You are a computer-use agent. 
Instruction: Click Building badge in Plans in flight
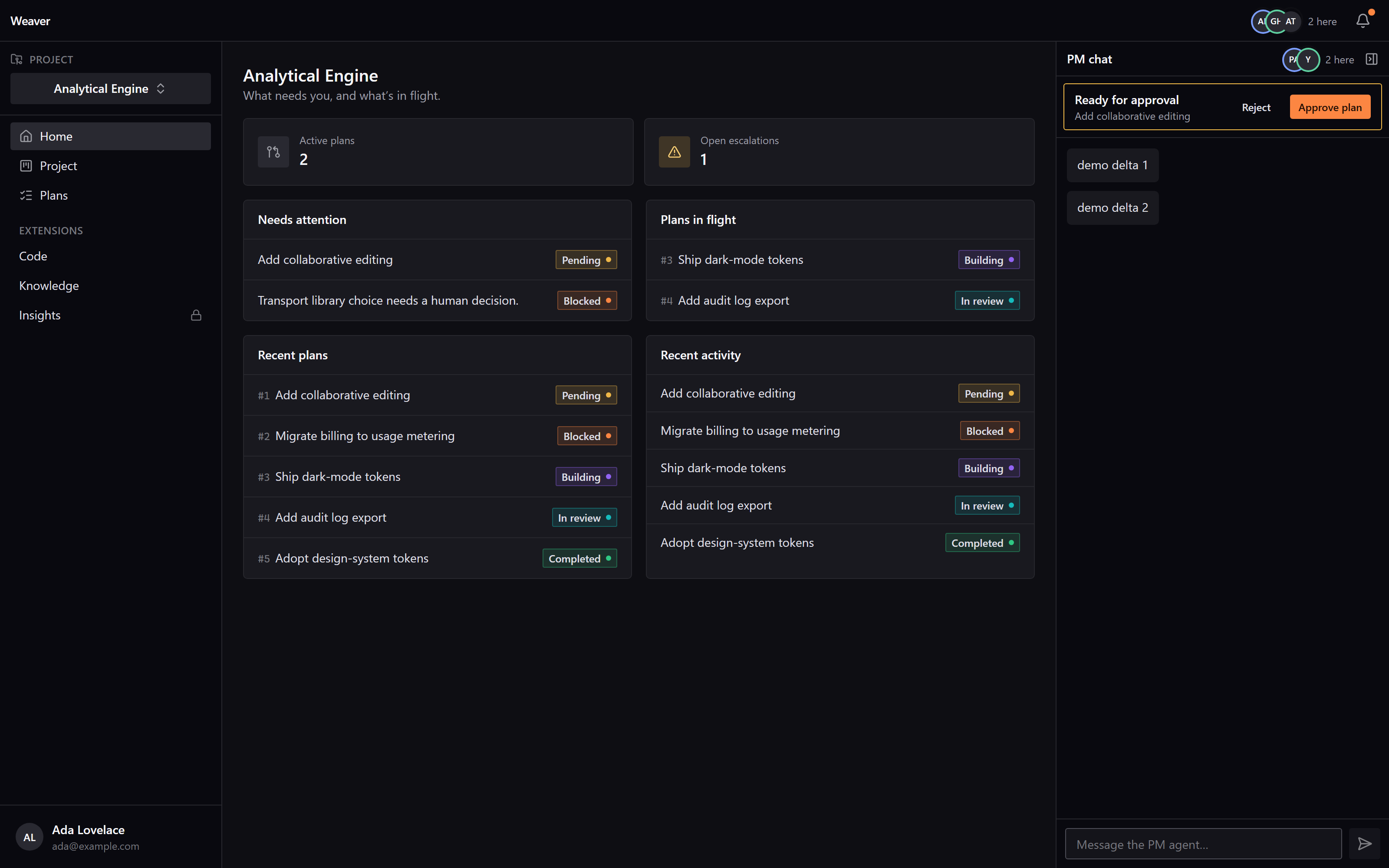pos(988,260)
